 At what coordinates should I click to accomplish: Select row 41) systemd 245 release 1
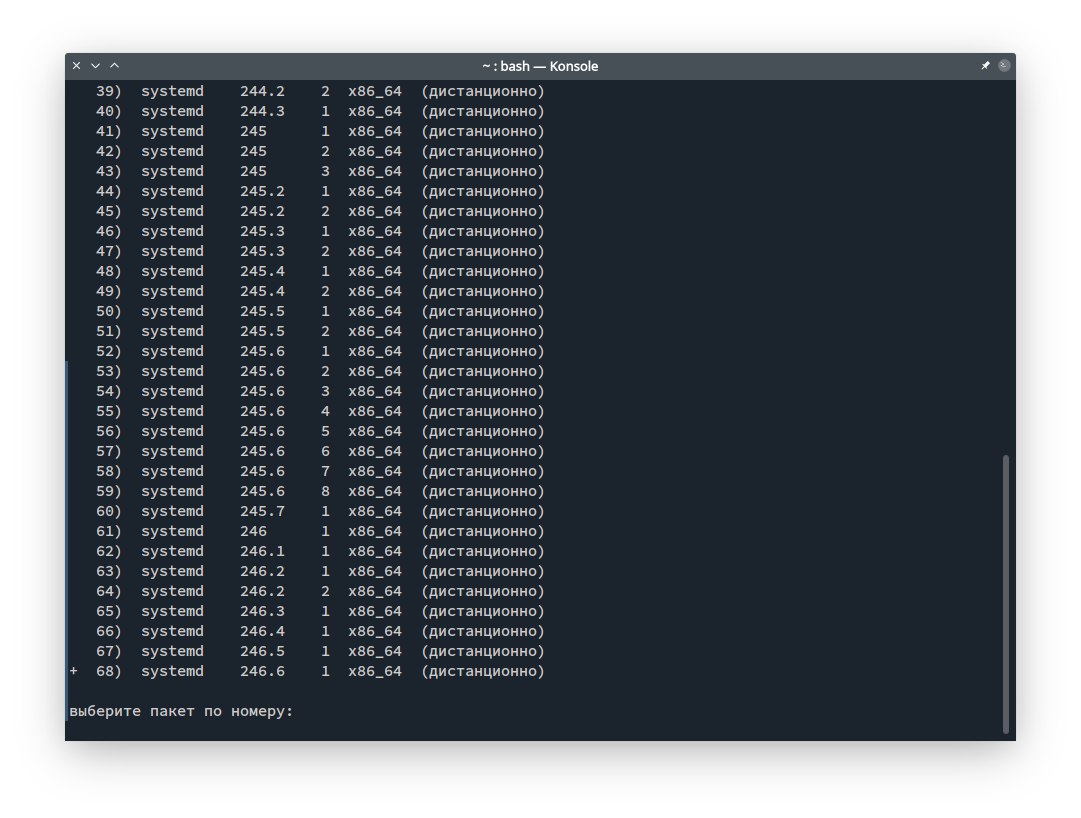(x=320, y=131)
